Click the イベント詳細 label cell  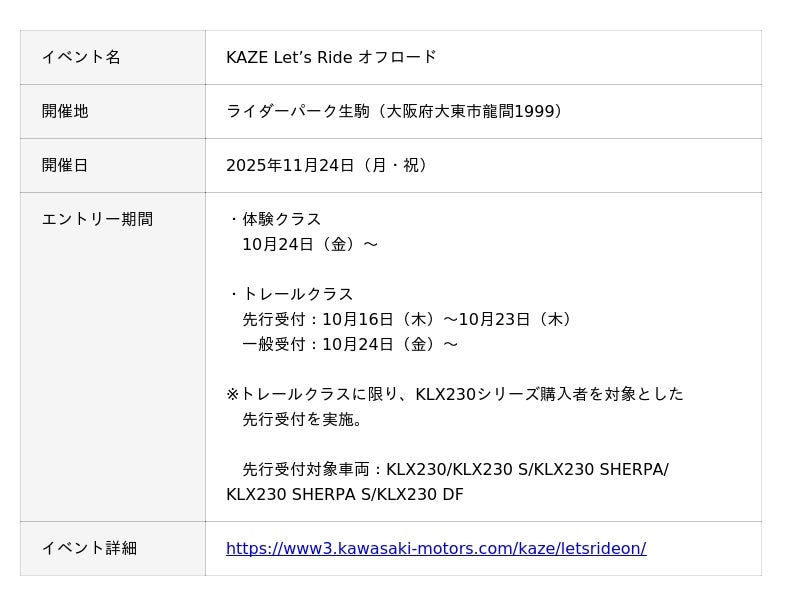(89, 548)
